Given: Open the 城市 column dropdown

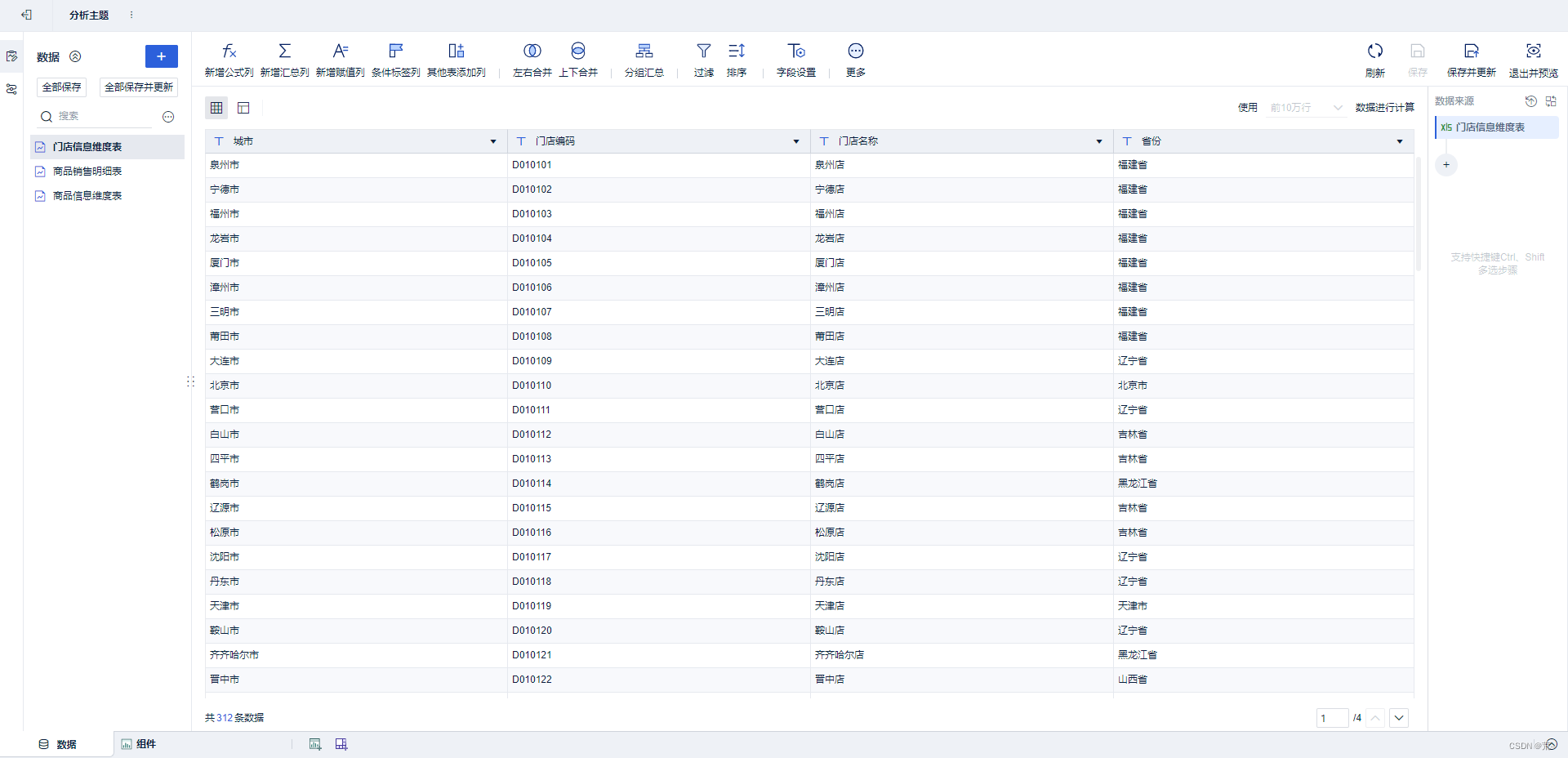Looking at the screenshot, I should coord(493,141).
